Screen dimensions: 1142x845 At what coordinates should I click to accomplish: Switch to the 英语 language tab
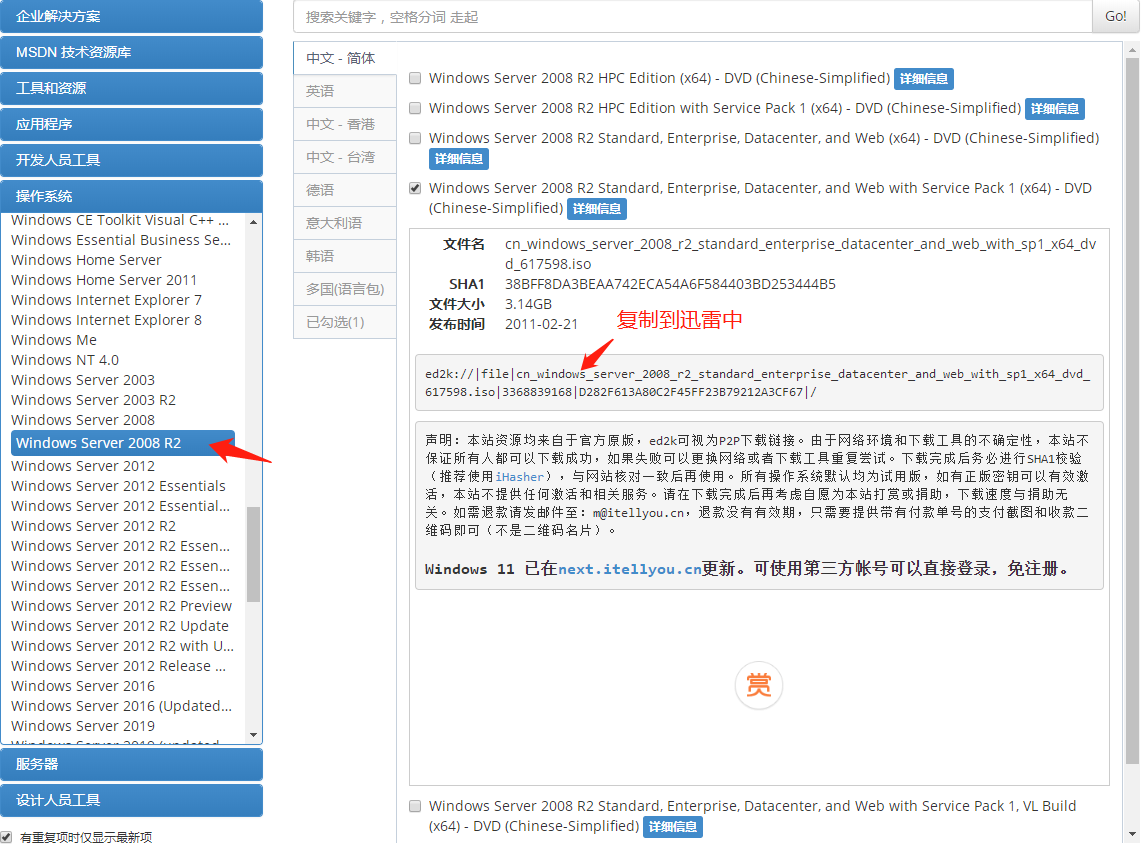pyautogui.click(x=345, y=91)
